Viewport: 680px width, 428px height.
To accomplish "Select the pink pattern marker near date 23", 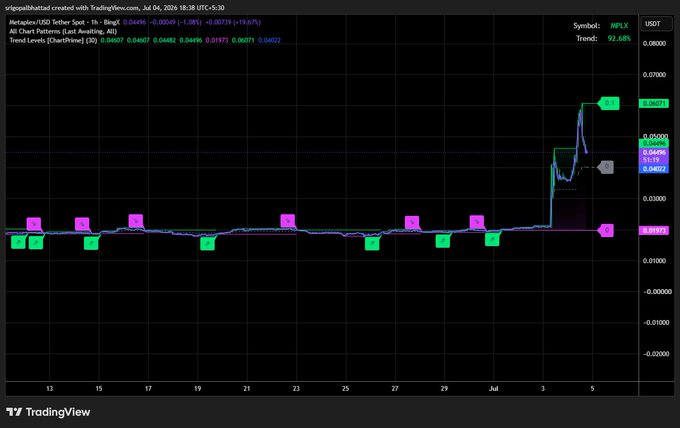I will pos(288,220).
